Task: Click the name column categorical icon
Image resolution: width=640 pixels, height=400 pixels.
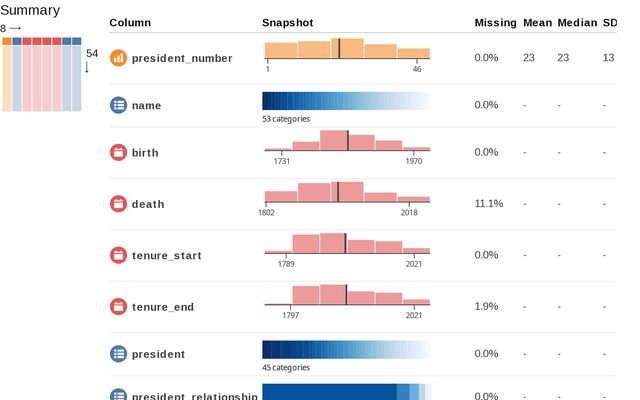Action: coord(118,105)
